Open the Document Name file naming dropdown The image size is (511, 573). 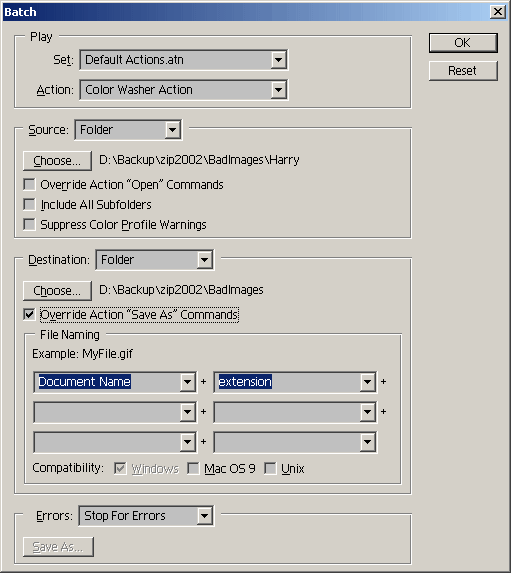(115, 382)
